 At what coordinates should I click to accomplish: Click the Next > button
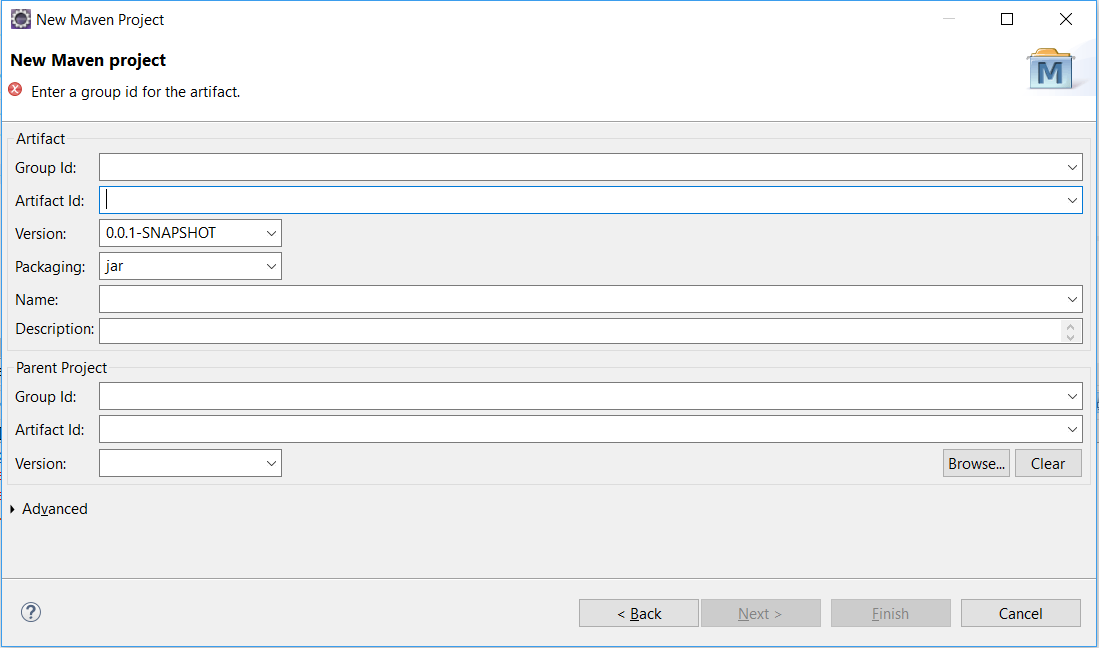tap(760, 613)
